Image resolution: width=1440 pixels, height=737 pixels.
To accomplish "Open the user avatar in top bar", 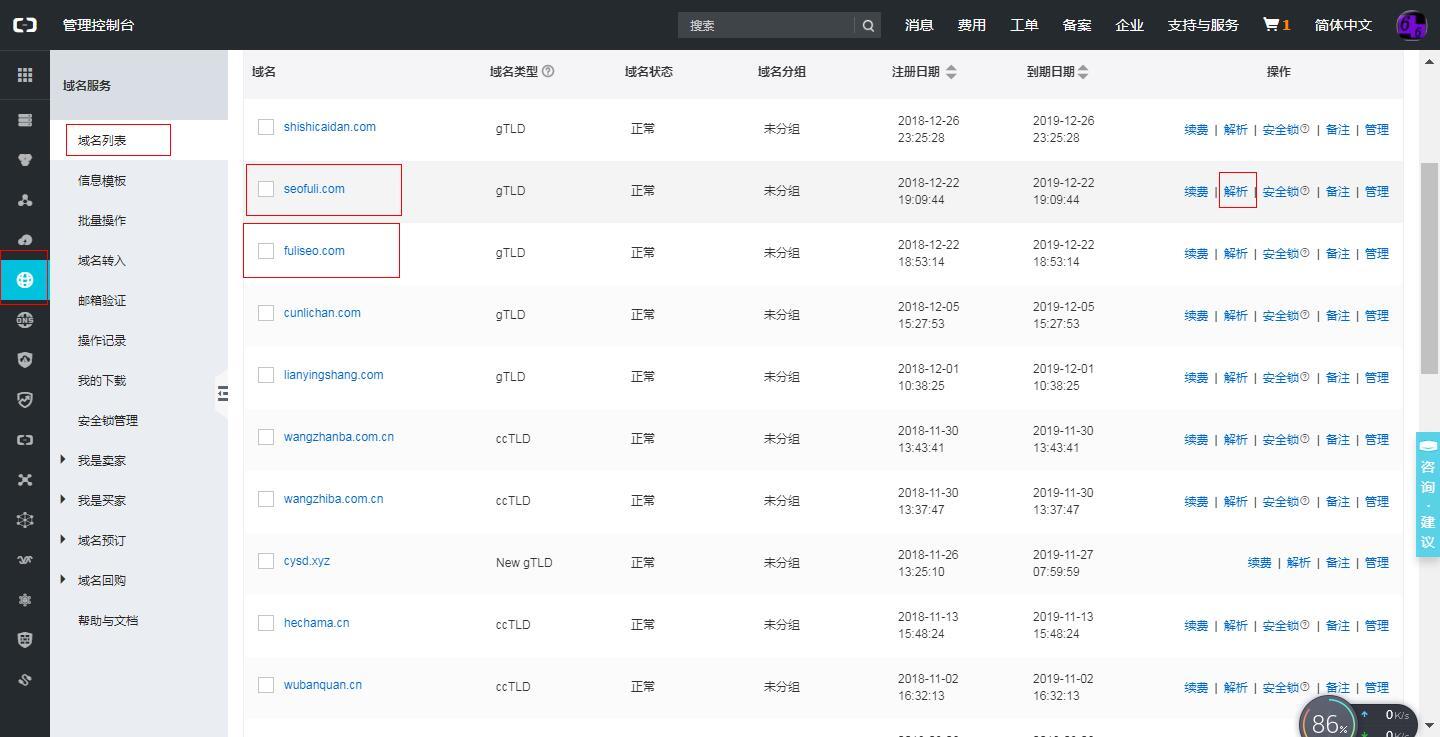I will pyautogui.click(x=1411, y=25).
